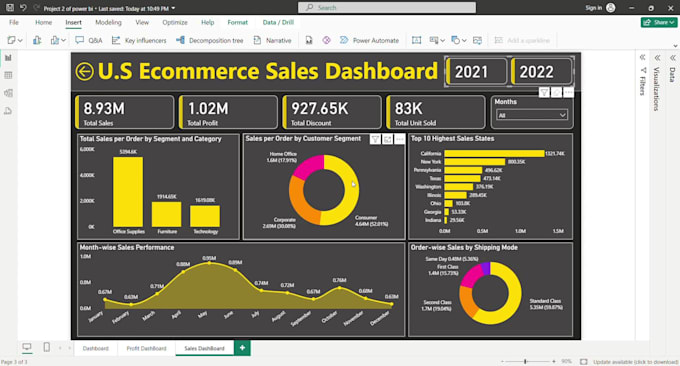The height and width of the screenshot is (366, 680).
Task: Open the Optimize ribbon tab
Action: pyautogui.click(x=175, y=22)
